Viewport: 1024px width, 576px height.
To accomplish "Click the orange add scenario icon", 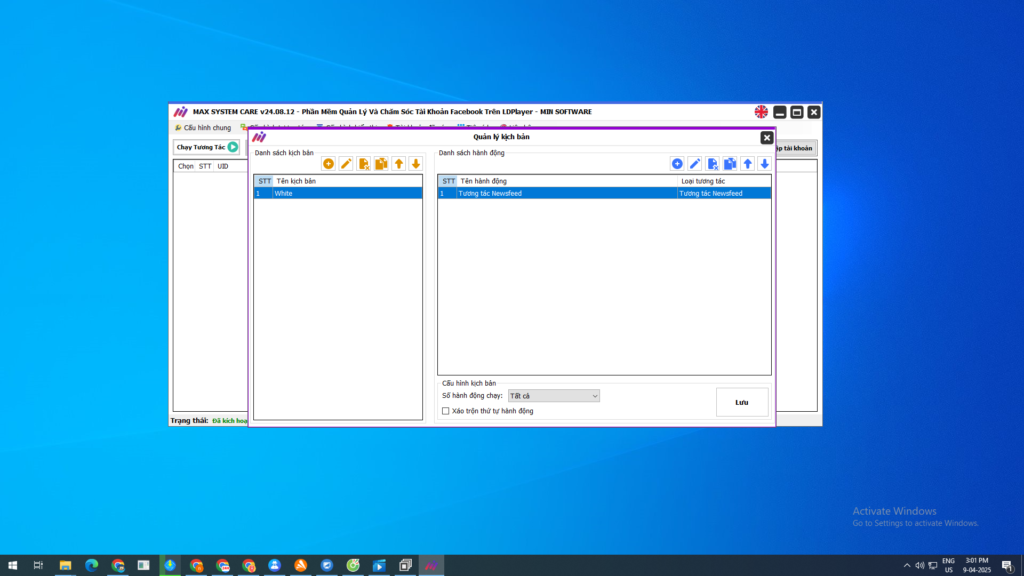I will click(x=328, y=163).
